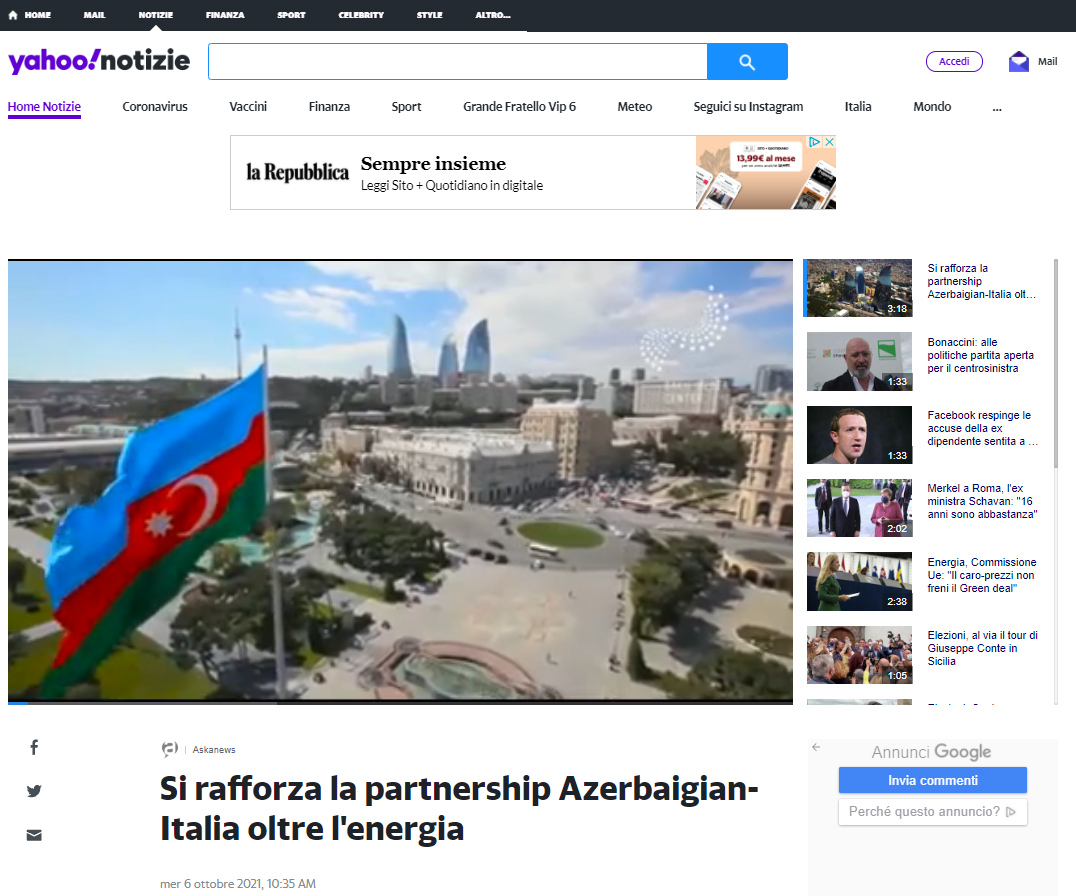This screenshot has height=896, width=1076.
Task: Open STYLE in top bar
Action: pos(430,15)
